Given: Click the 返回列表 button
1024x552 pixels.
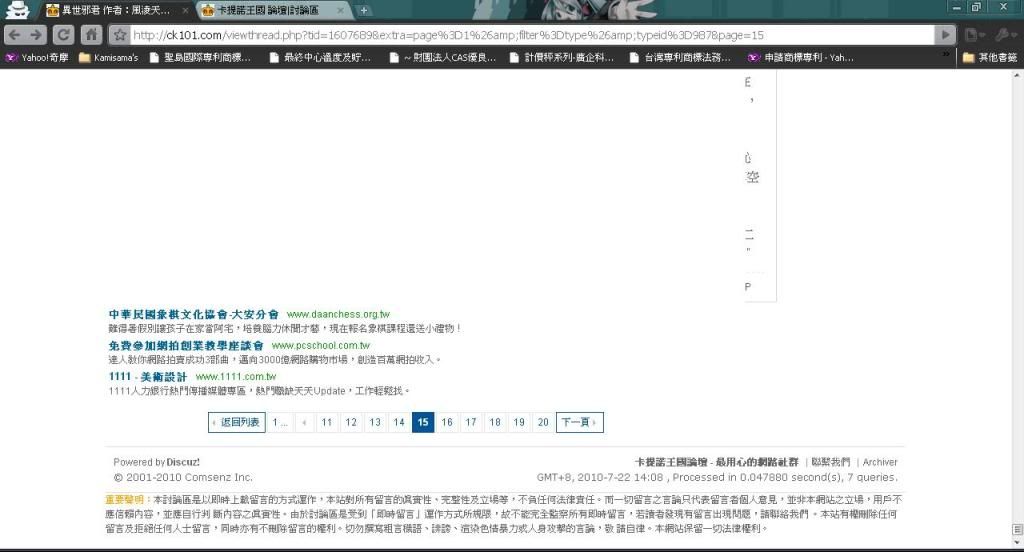Looking at the screenshot, I should coord(236,422).
